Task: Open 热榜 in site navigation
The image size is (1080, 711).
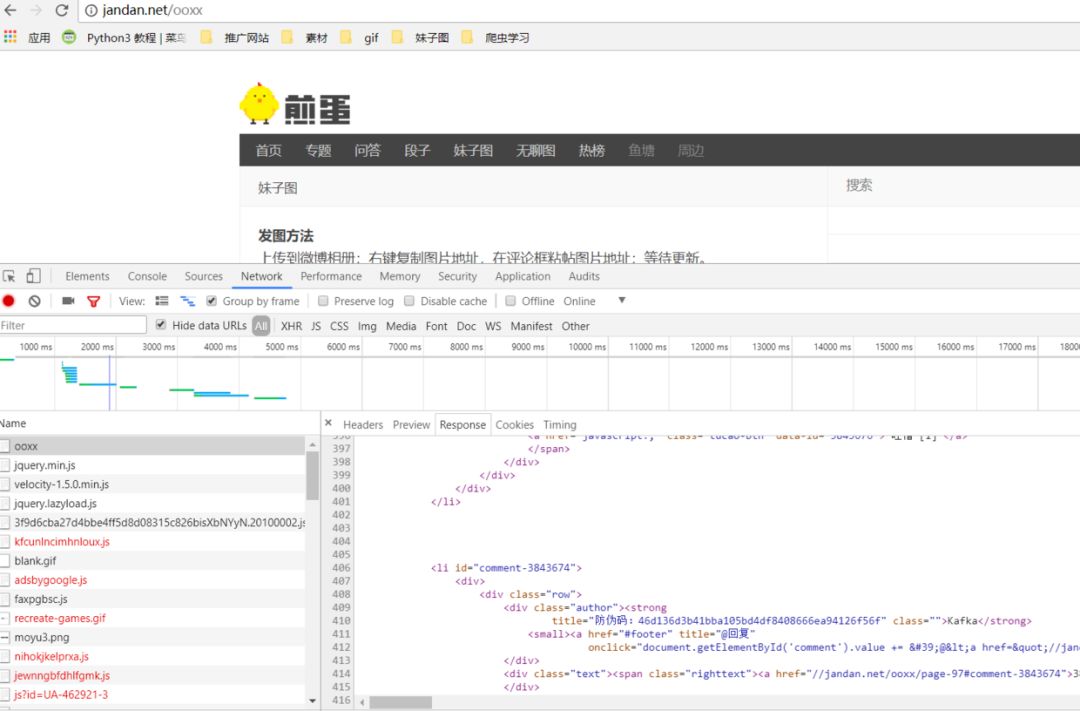Action: pos(592,150)
